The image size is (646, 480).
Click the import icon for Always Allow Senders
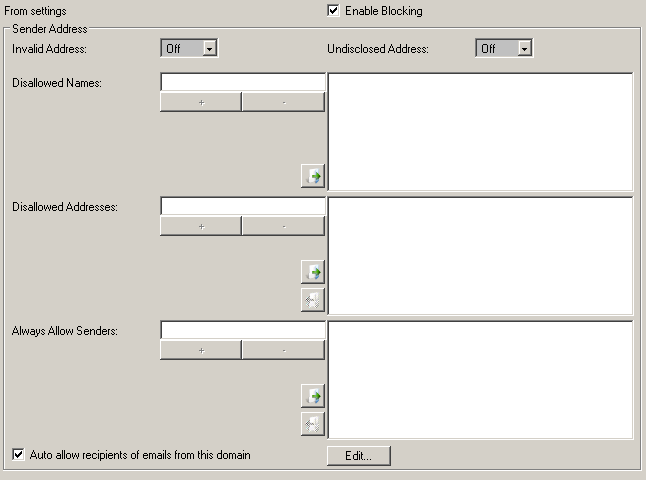click(x=313, y=396)
